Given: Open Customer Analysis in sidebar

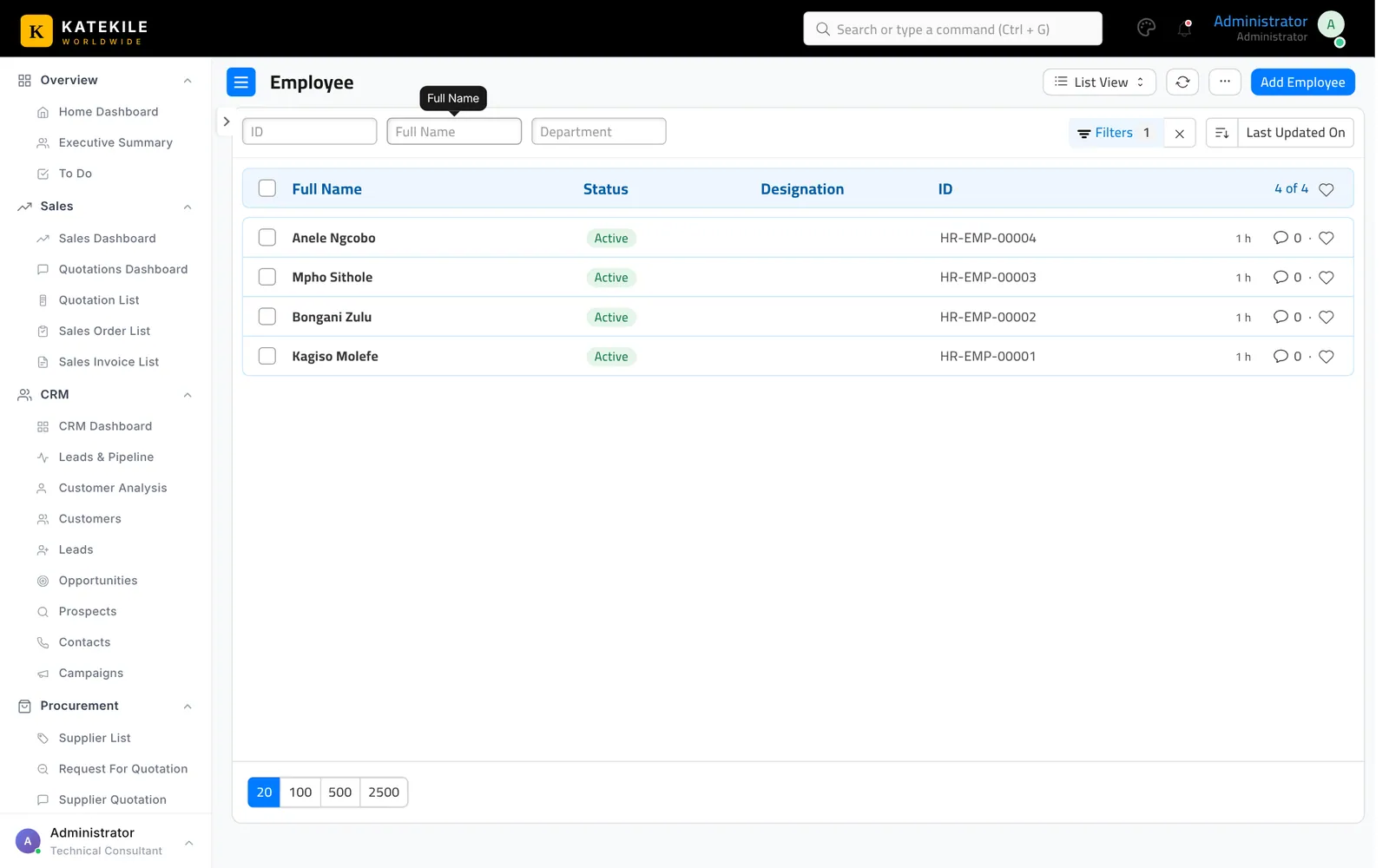Looking at the screenshot, I should [113, 489].
